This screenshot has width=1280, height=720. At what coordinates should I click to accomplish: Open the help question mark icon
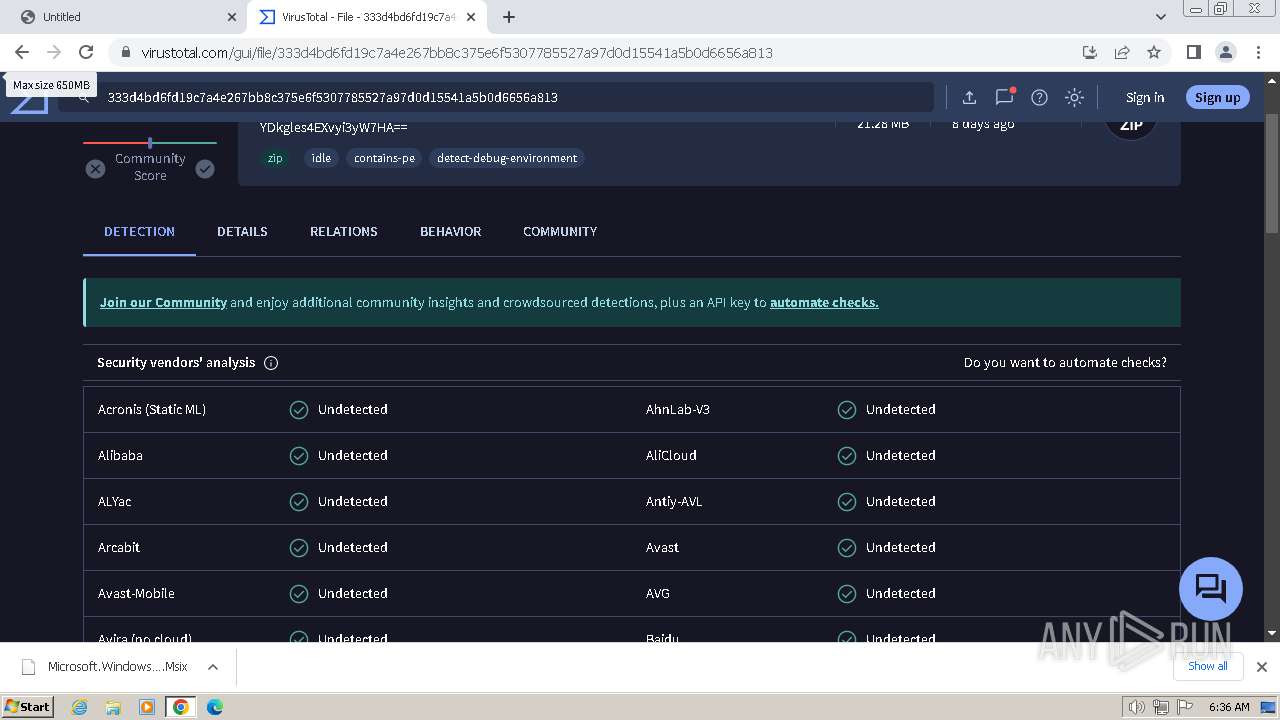coord(1039,97)
